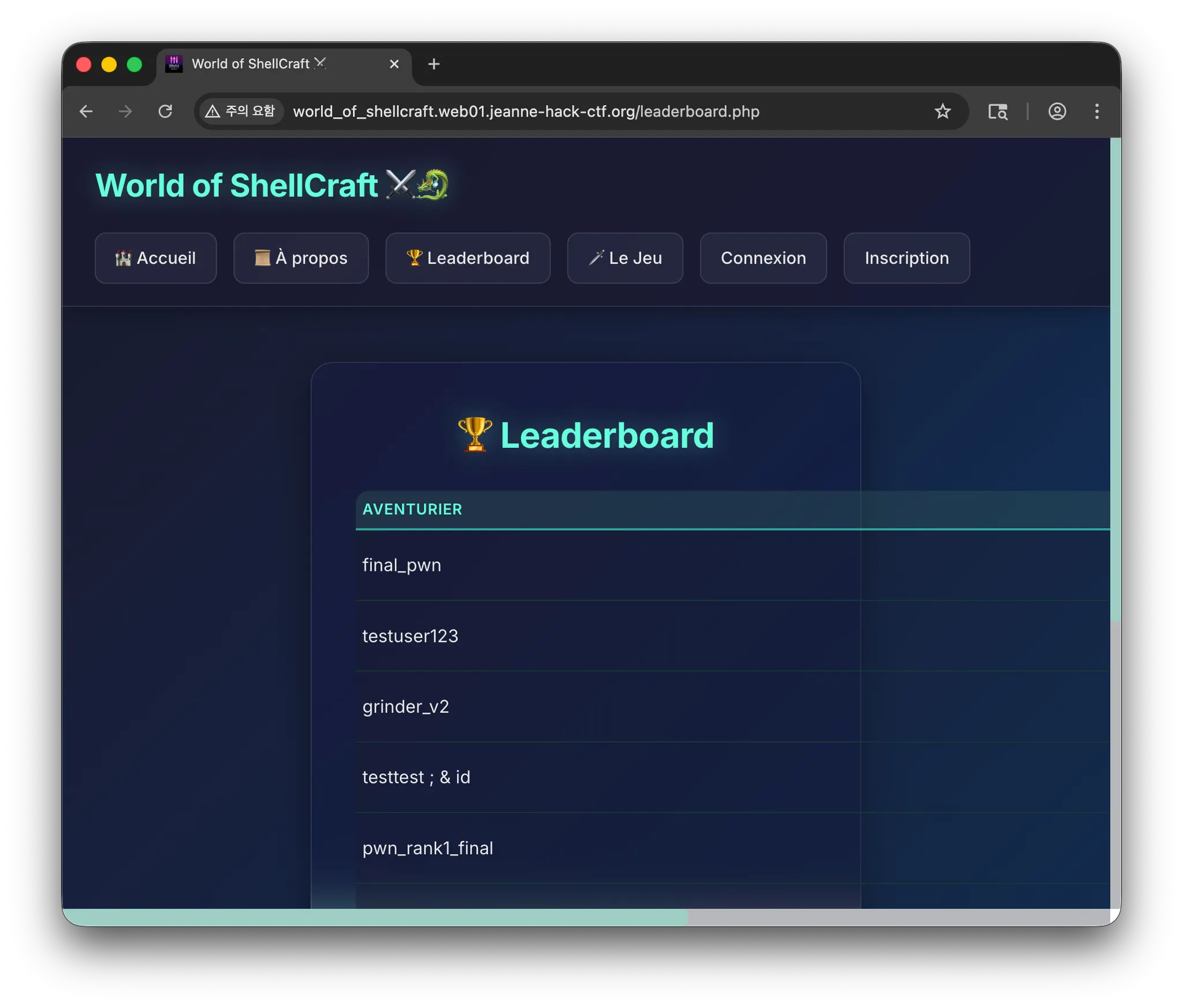Reload the leaderboard page
This screenshot has width=1183, height=1008.
coord(165,111)
